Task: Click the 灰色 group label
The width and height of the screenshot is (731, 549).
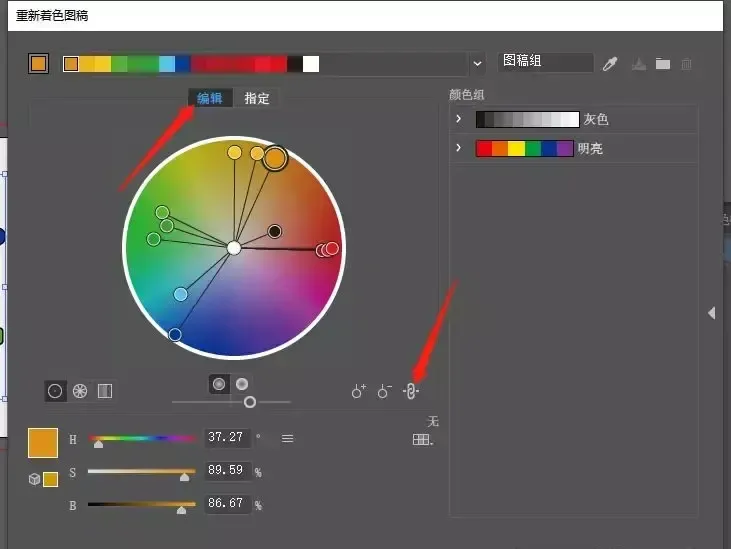Action: (x=596, y=119)
